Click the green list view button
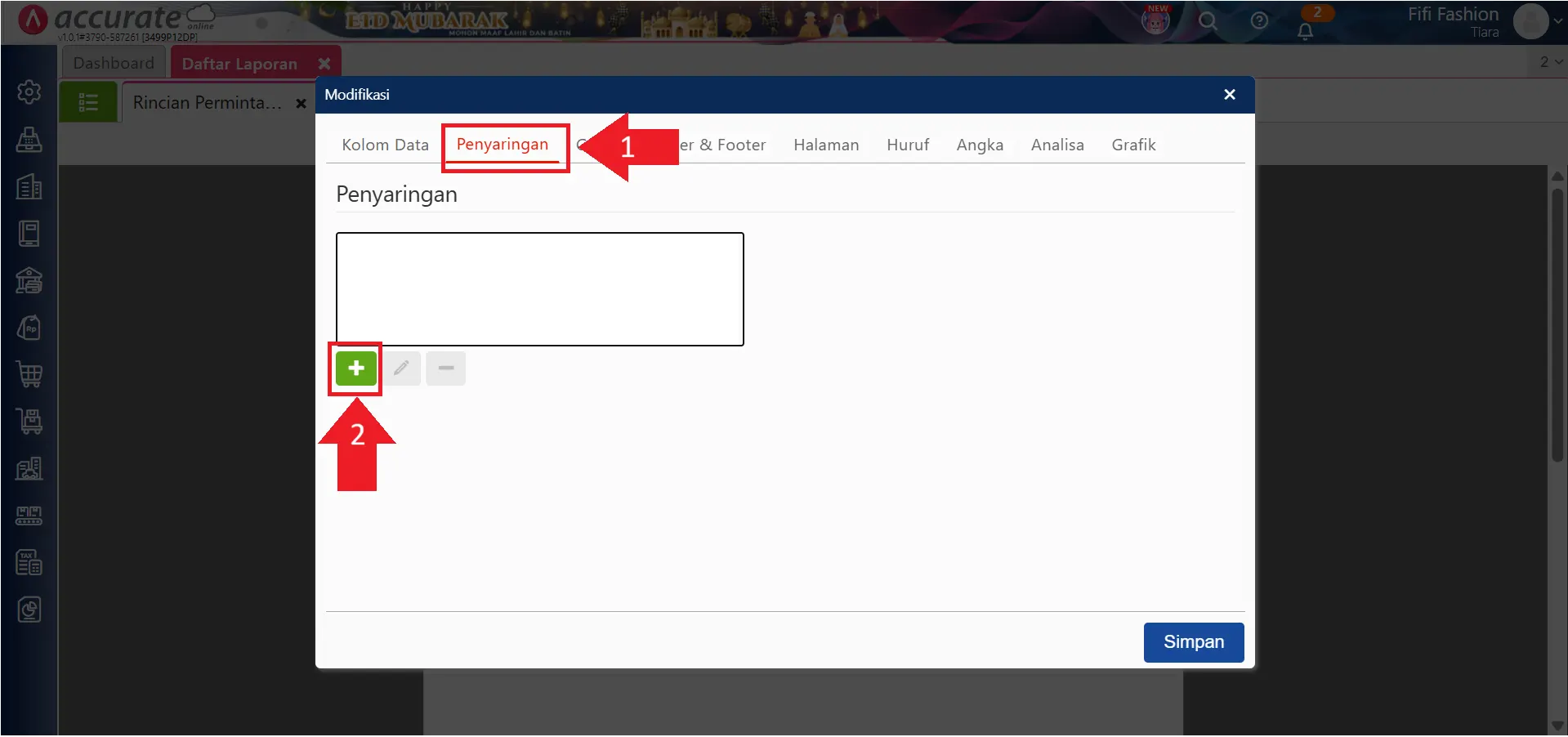This screenshot has height=737, width=1568. coord(88,102)
